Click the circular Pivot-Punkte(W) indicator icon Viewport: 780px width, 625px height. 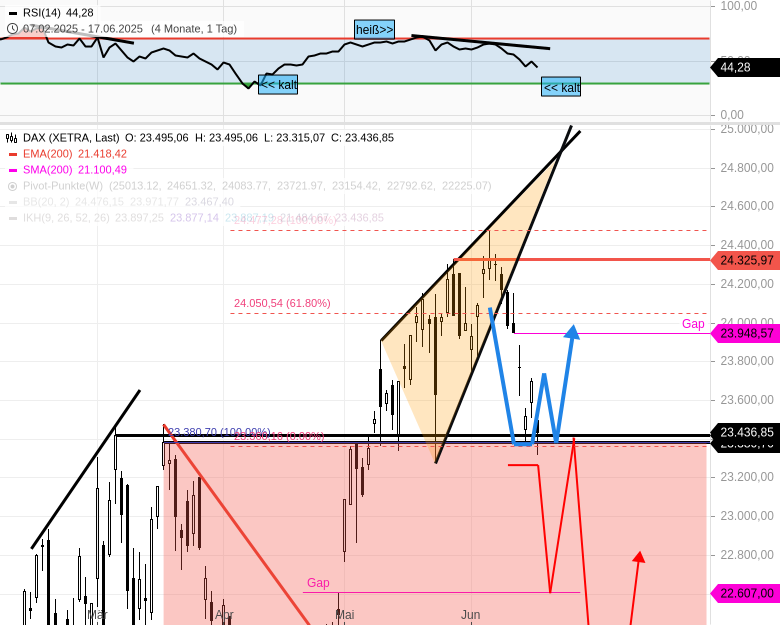12,186
